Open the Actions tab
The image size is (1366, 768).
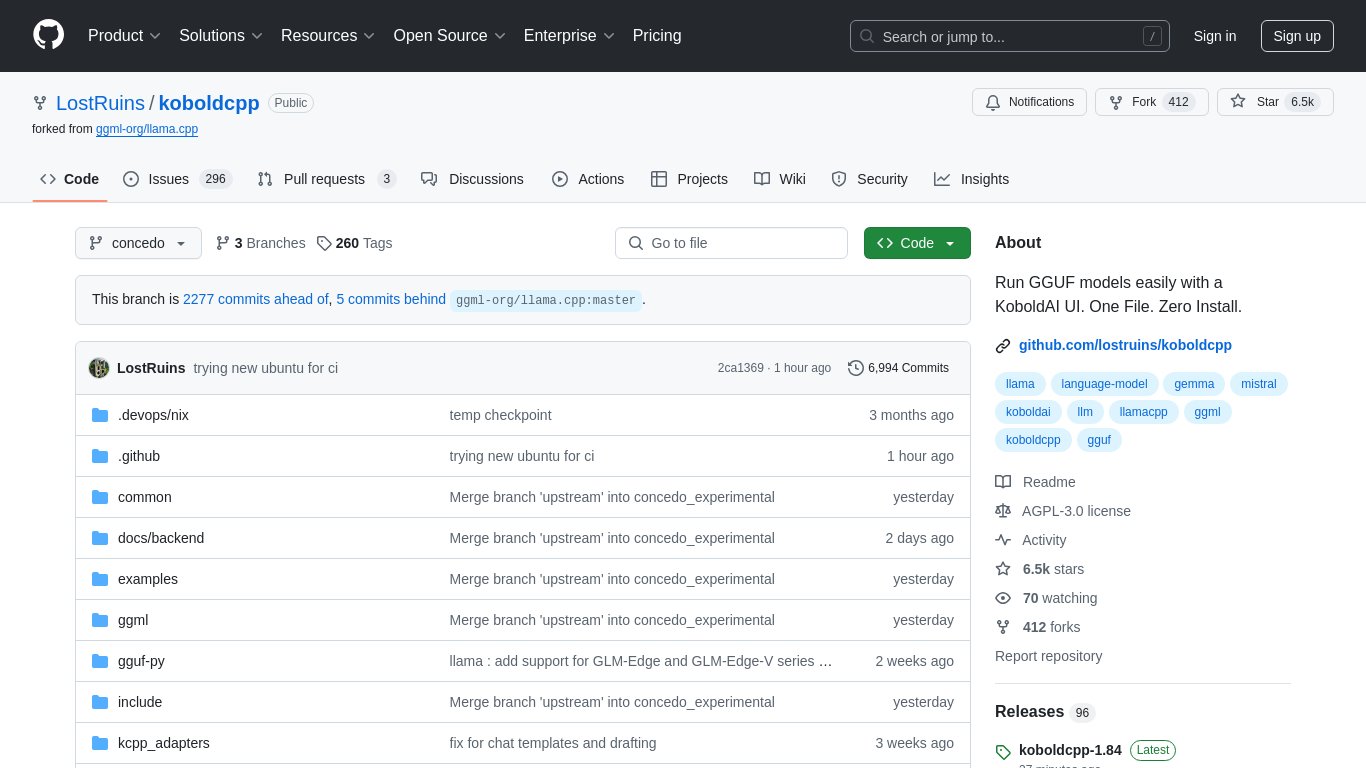point(588,179)
